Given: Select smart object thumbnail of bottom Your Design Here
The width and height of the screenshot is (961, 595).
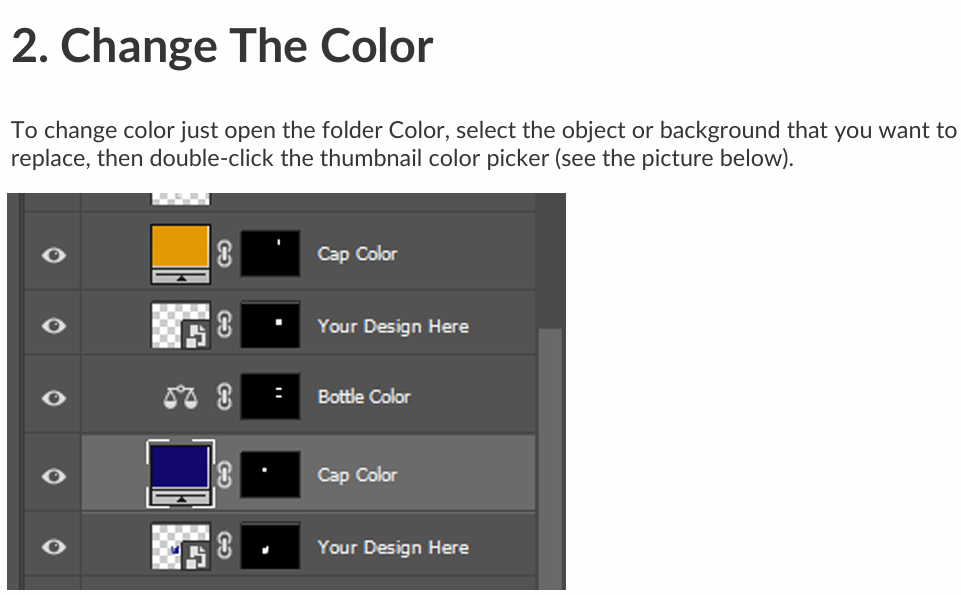Looking at the screenshot, I should [x=180, y=546].
